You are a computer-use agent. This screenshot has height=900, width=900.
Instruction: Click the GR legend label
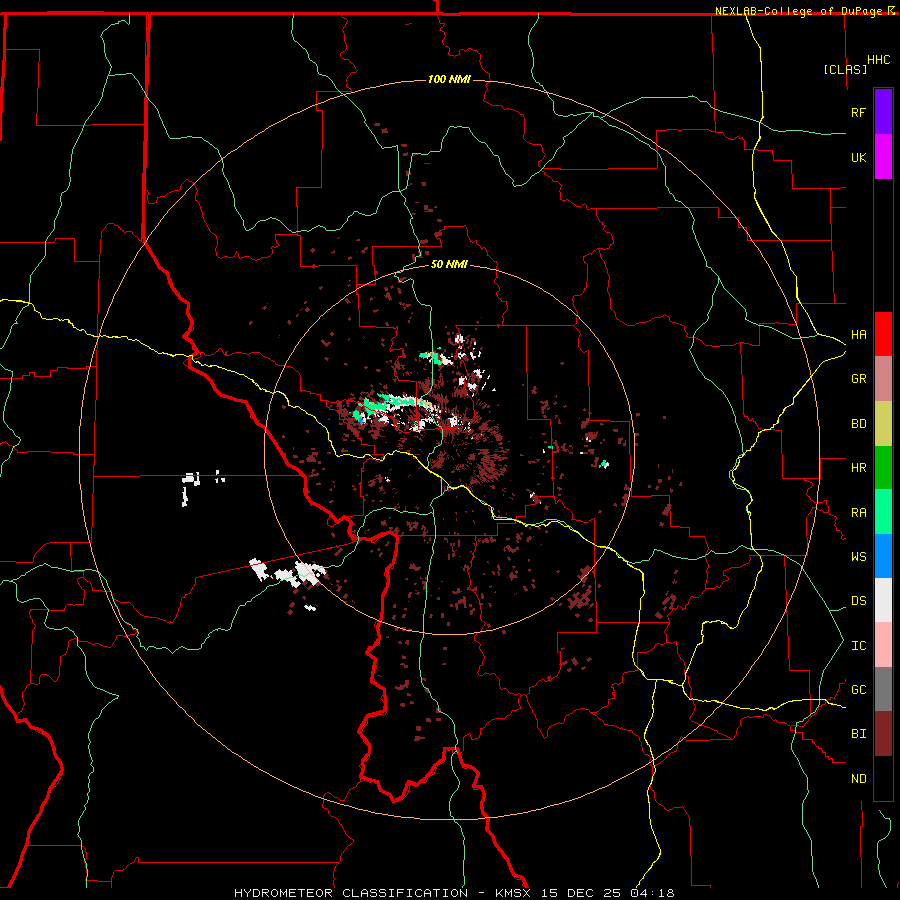point(859,378)
